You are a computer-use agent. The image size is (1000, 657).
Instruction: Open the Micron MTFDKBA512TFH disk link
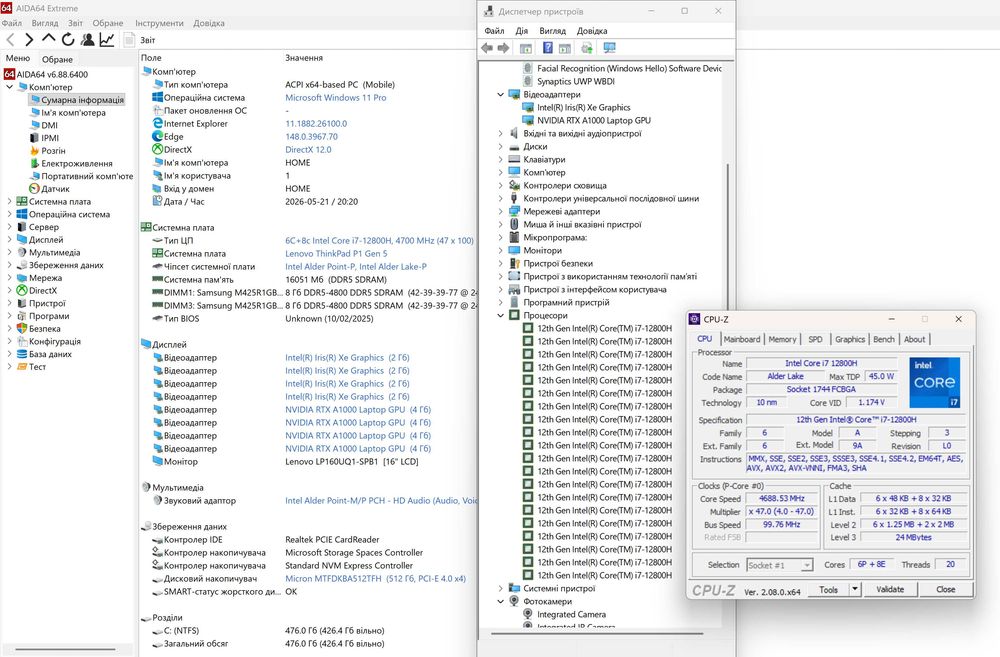click(x=376, y=579)
